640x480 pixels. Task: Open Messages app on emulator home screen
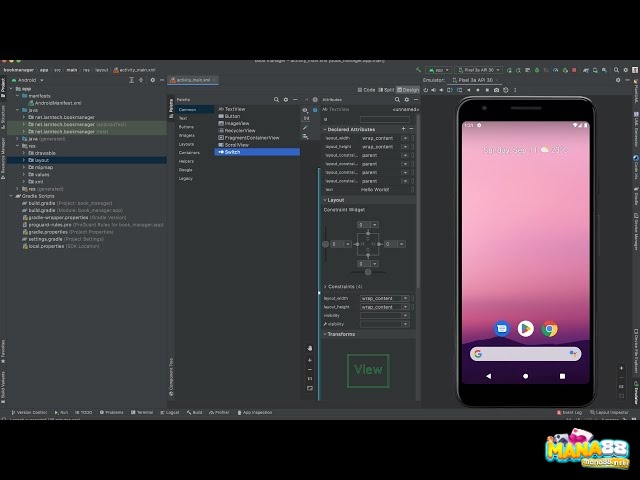pyautogui.click(x=502, y=328)
